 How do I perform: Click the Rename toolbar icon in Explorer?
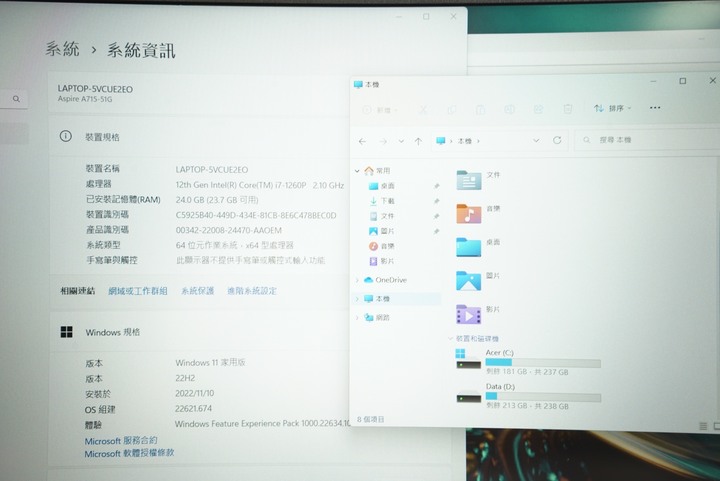[509, 109]
